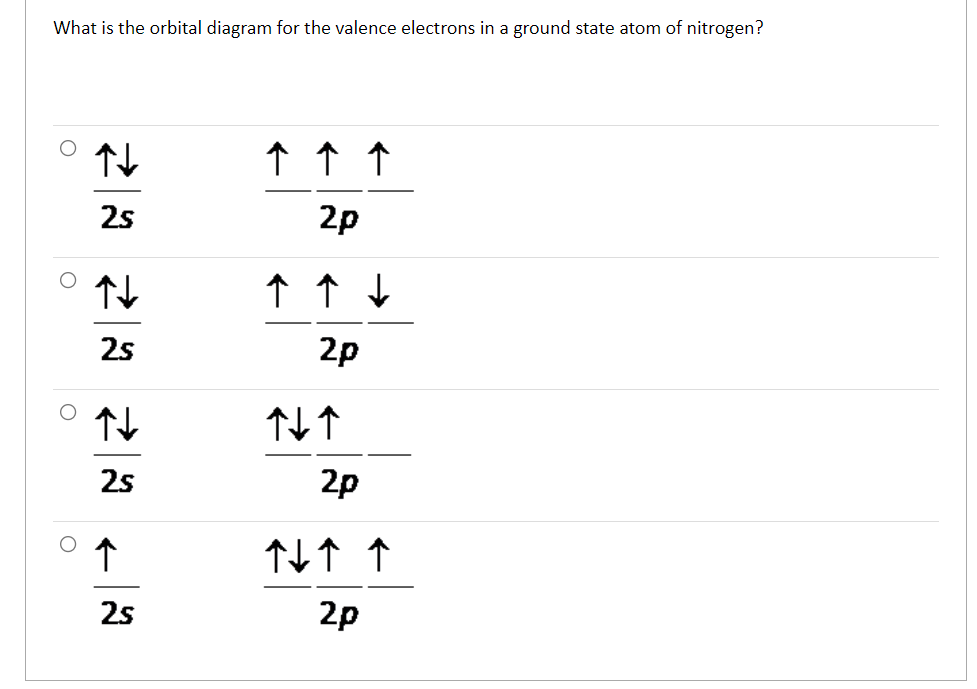977x689 pixels.
Task: Pick the fourth answer option radio button
Action: pos(67,544)
